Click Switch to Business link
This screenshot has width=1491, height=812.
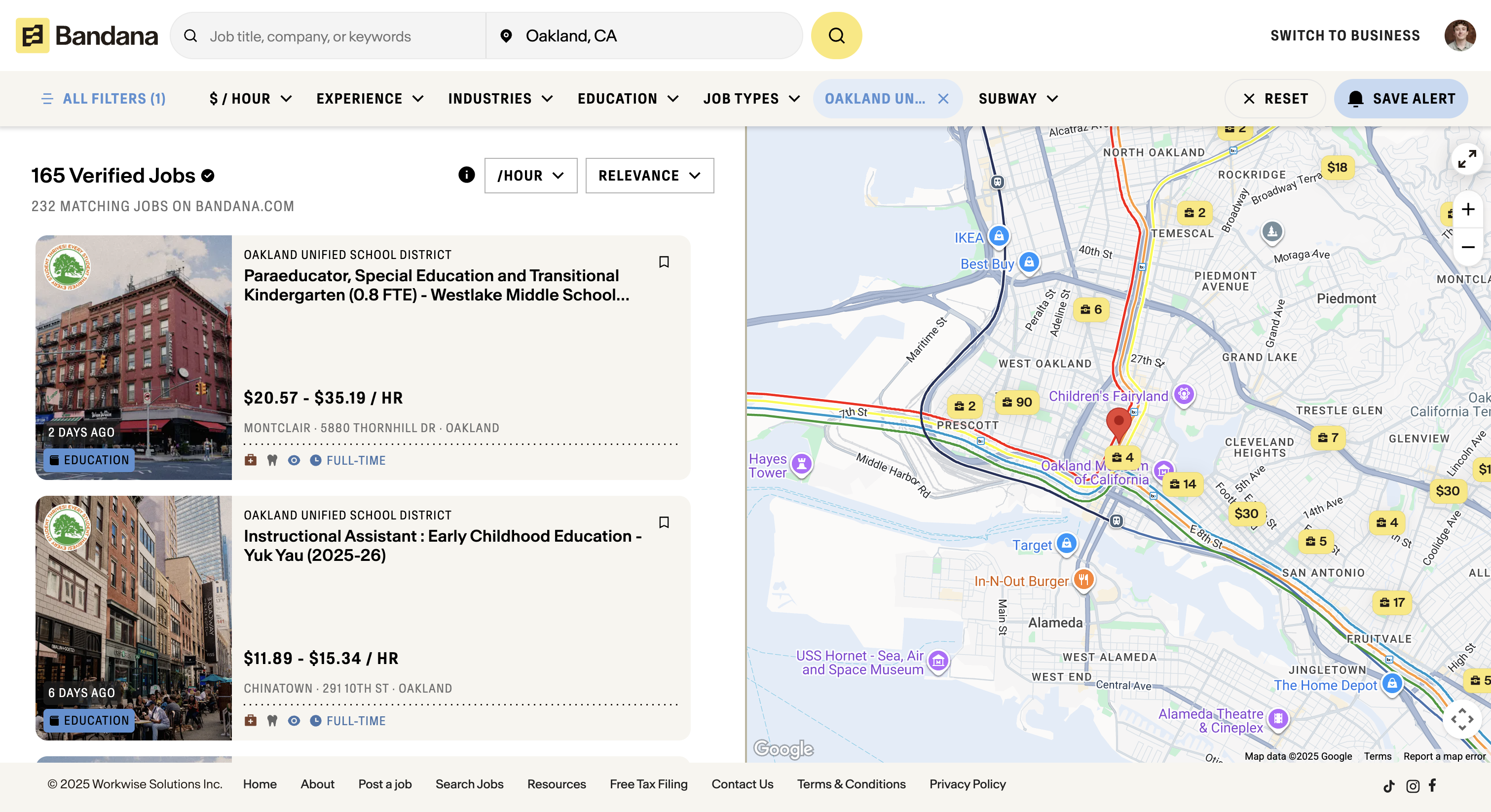coord(1345,36)
